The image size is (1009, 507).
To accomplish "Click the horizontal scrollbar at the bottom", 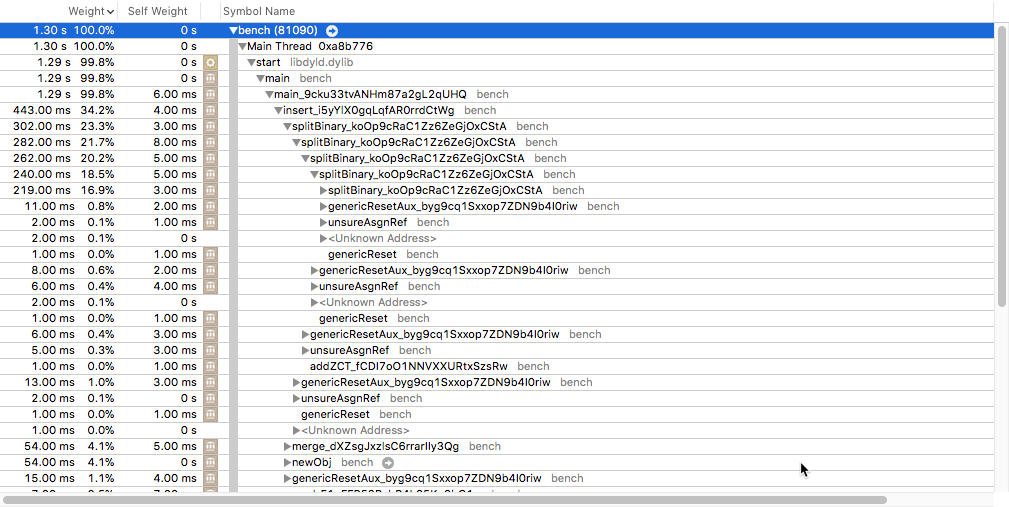I will pos(445,500).
